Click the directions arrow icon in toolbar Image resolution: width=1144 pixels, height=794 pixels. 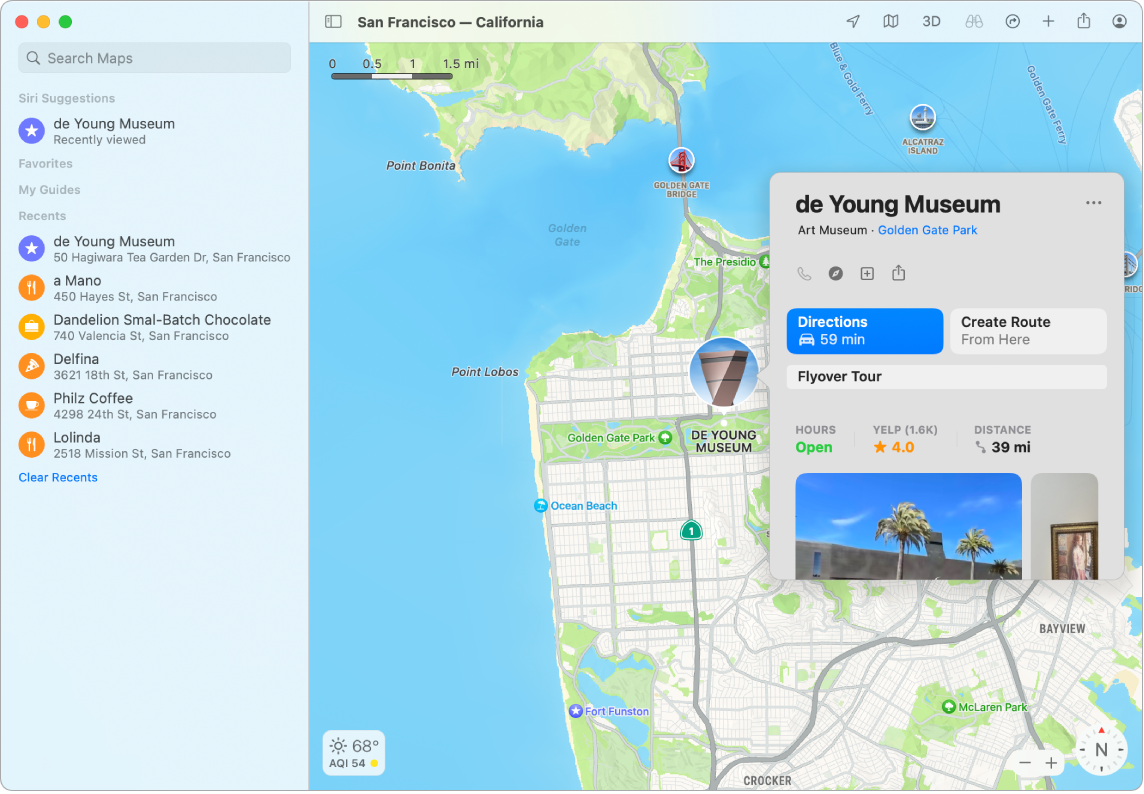point(1012,21)
